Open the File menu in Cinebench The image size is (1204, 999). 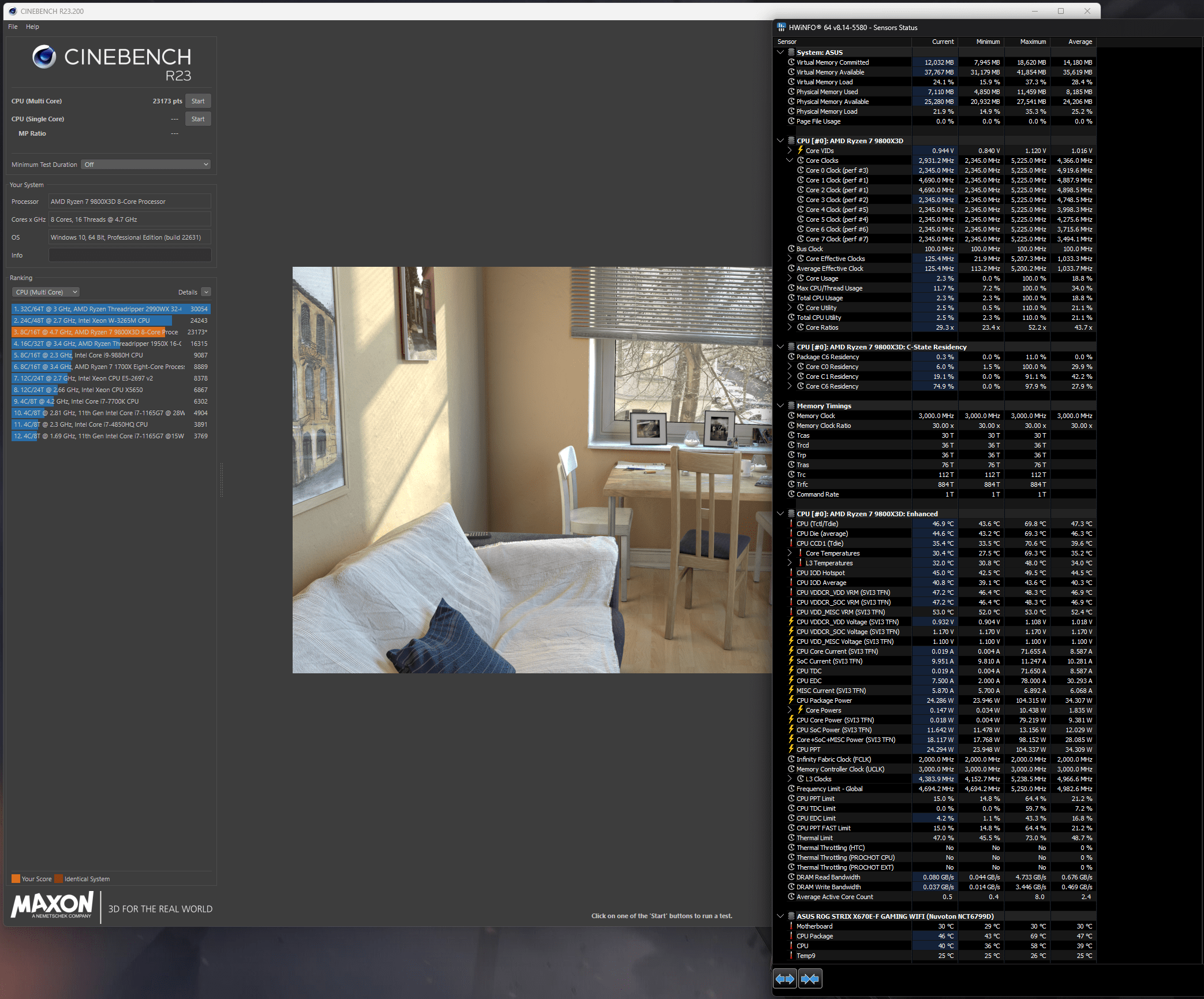click(x=13, y=27)
